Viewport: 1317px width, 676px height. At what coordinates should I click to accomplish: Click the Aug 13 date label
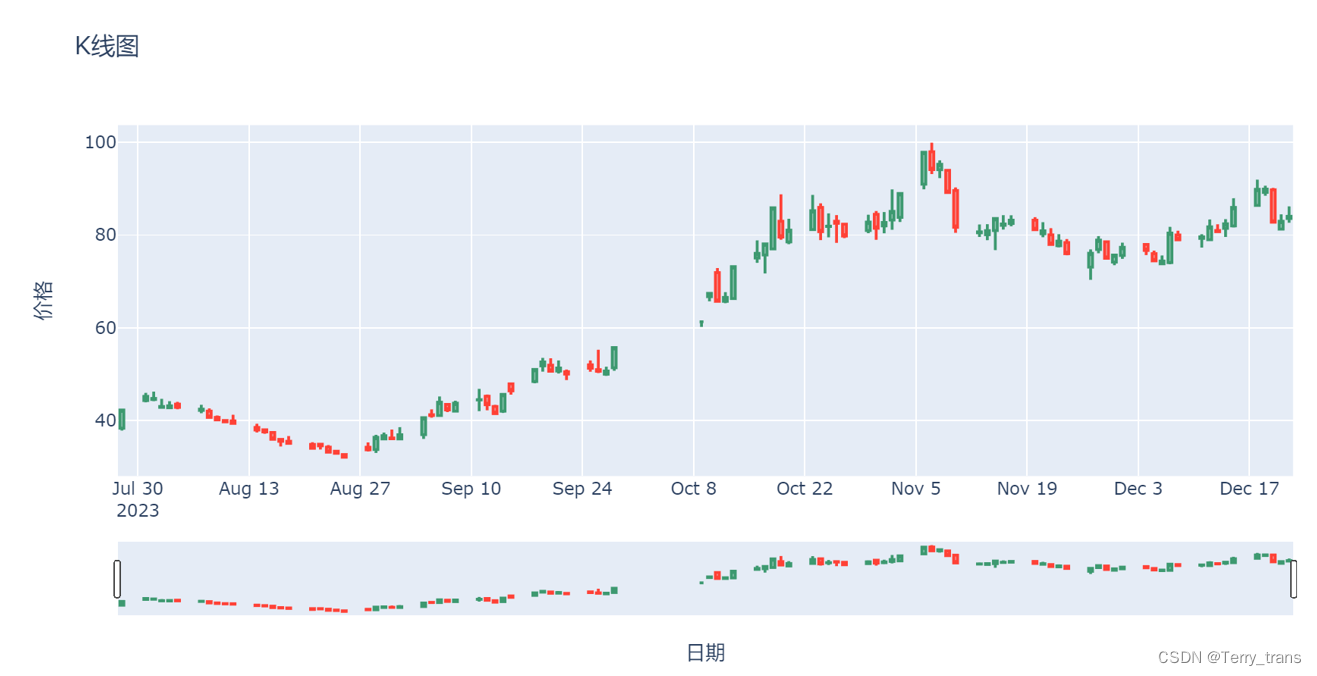point(249,489)
